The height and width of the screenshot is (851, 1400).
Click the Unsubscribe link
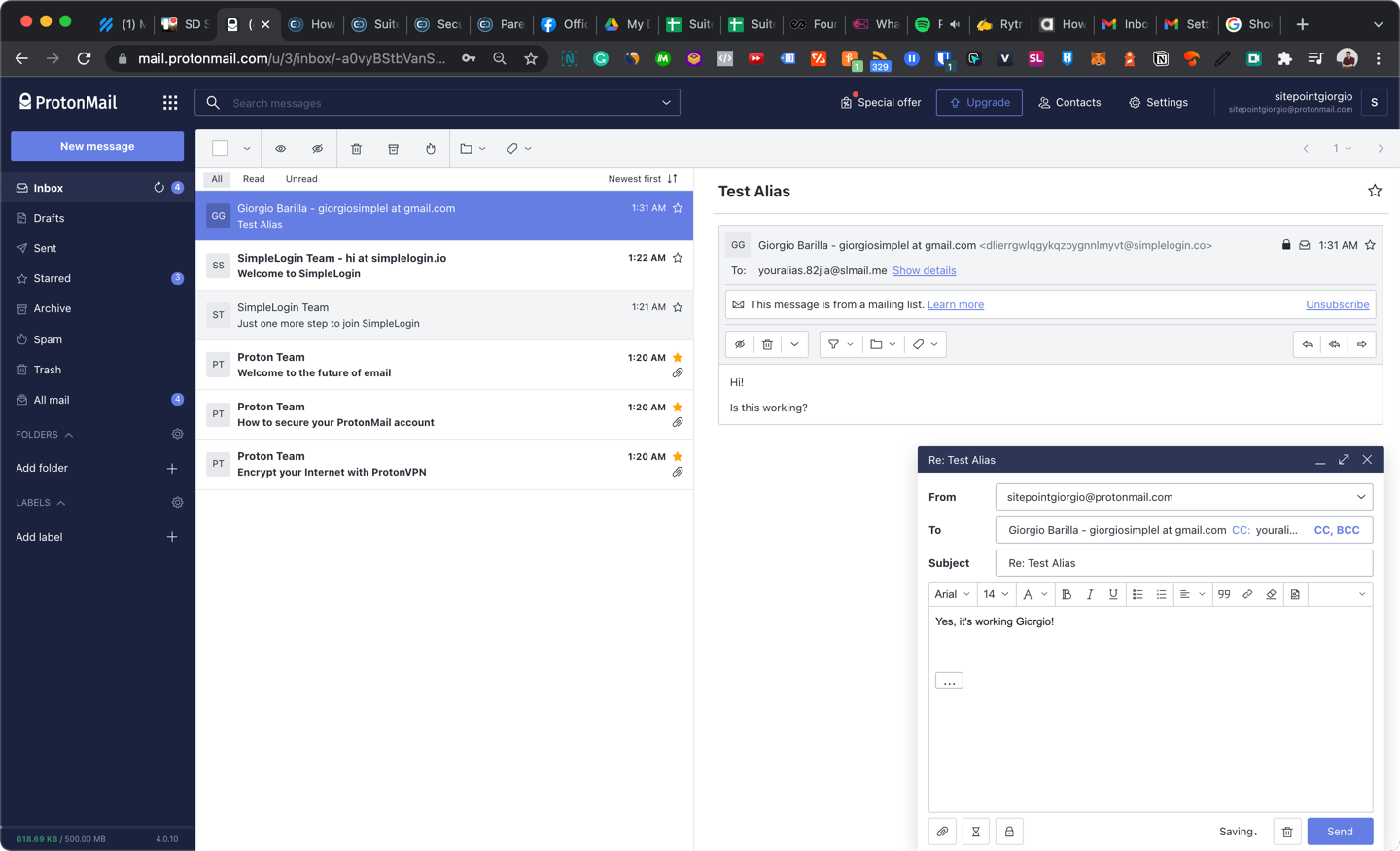point(1337,304)
